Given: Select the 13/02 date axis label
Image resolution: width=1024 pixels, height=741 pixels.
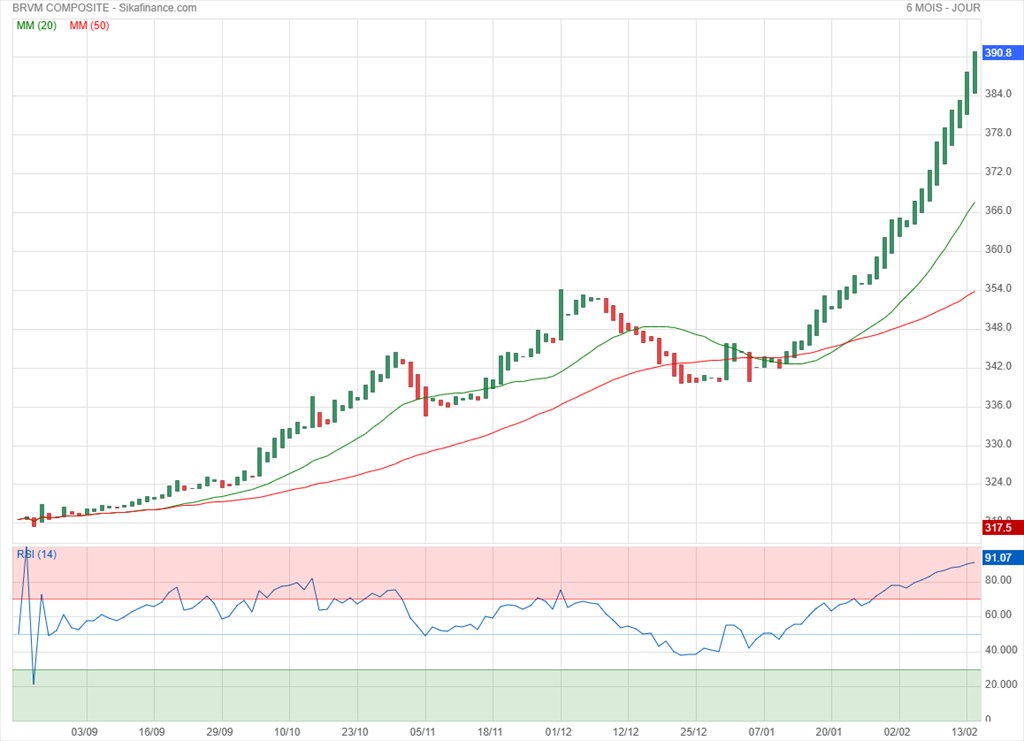Looking at the screenshot, I should click(965, 732).
